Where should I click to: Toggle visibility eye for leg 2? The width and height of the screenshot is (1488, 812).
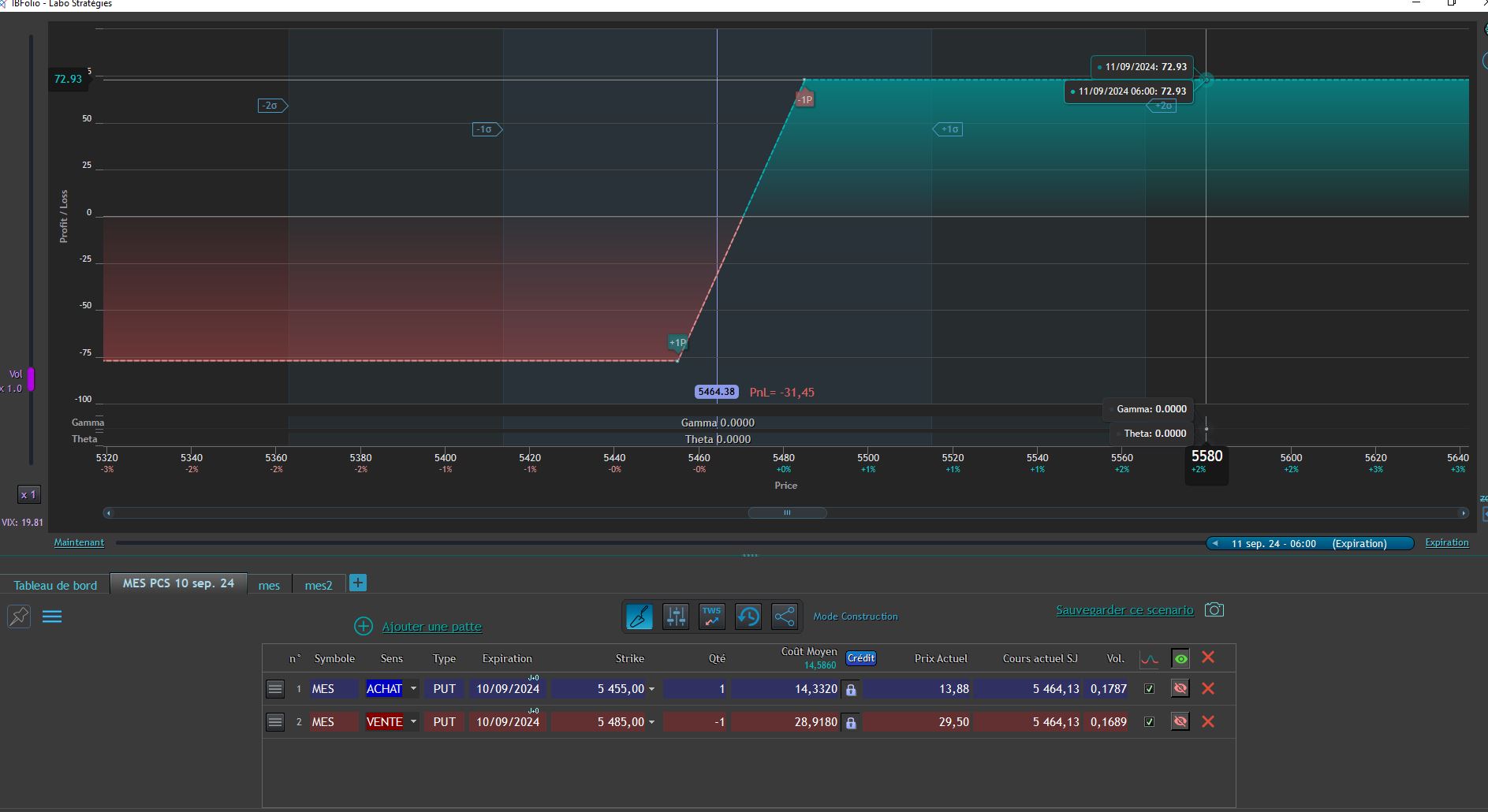tap(1180, 721)
